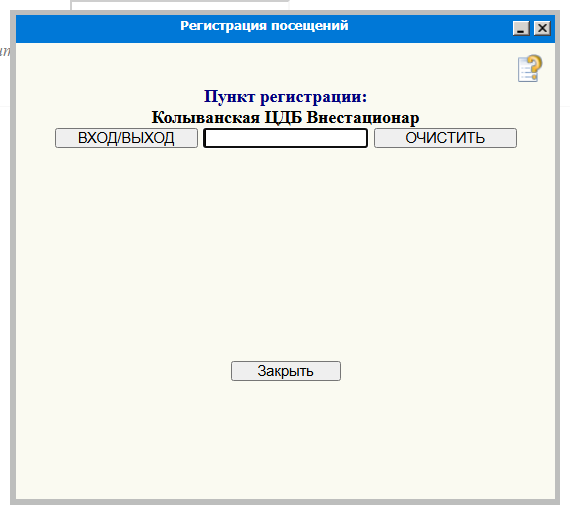This screenshot has width=570, height=523.
Task: Click the Закрыть button
Action: coord(286,371)
